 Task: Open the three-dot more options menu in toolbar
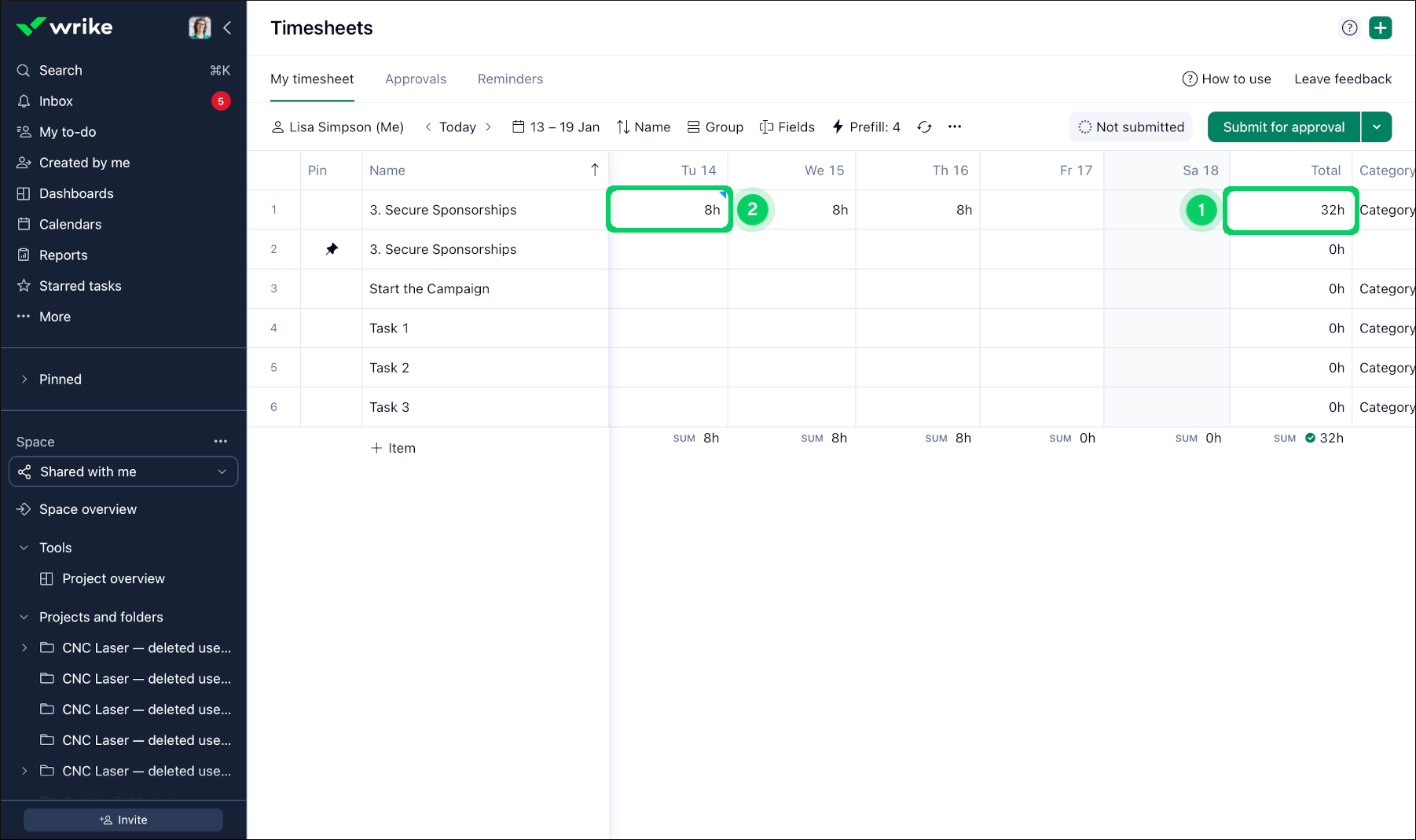pos(955,127)
